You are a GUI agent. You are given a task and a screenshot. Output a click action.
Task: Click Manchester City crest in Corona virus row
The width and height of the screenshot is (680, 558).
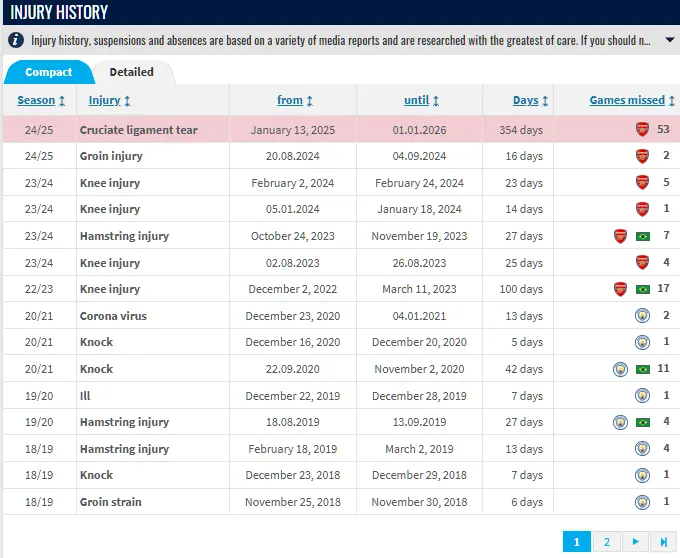[x=642, y=316]
